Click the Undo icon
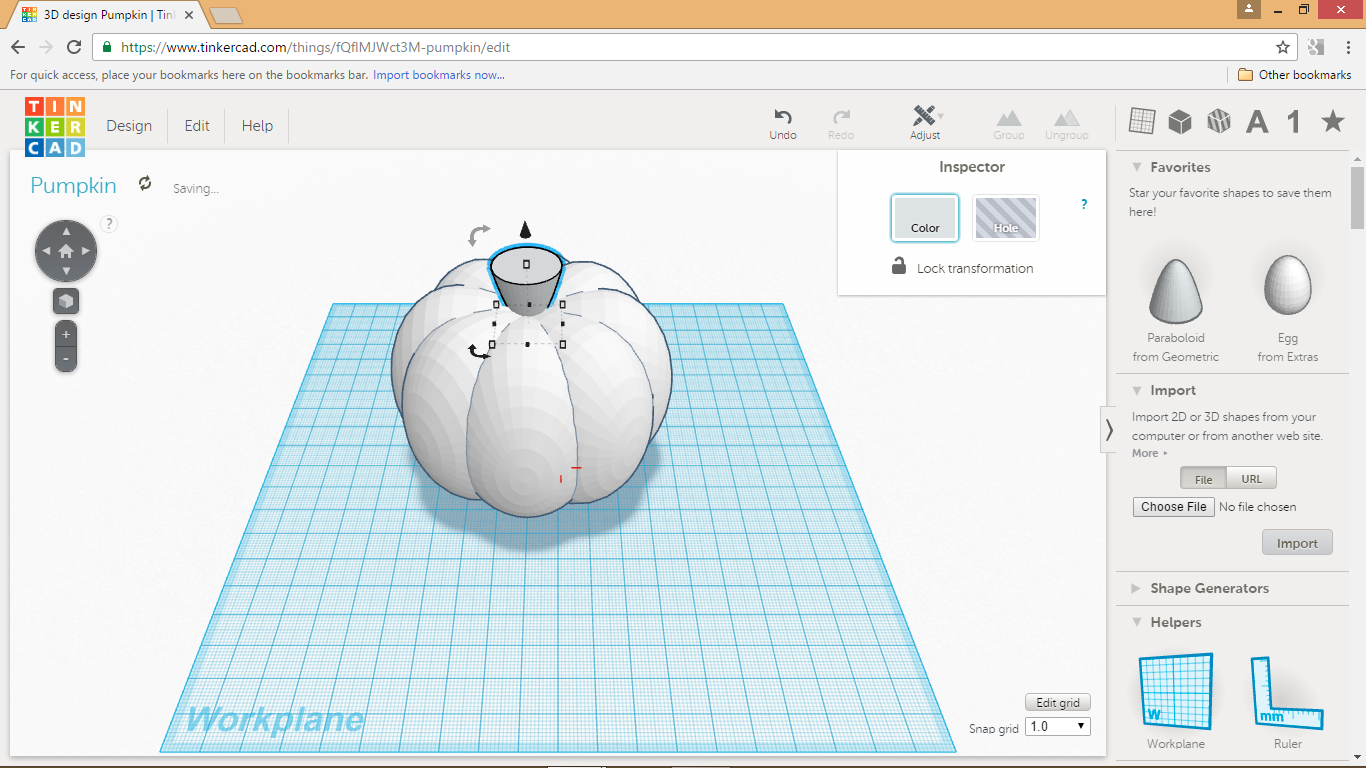The height and width of the screenshot is (768, 1366). coord(782,118)
